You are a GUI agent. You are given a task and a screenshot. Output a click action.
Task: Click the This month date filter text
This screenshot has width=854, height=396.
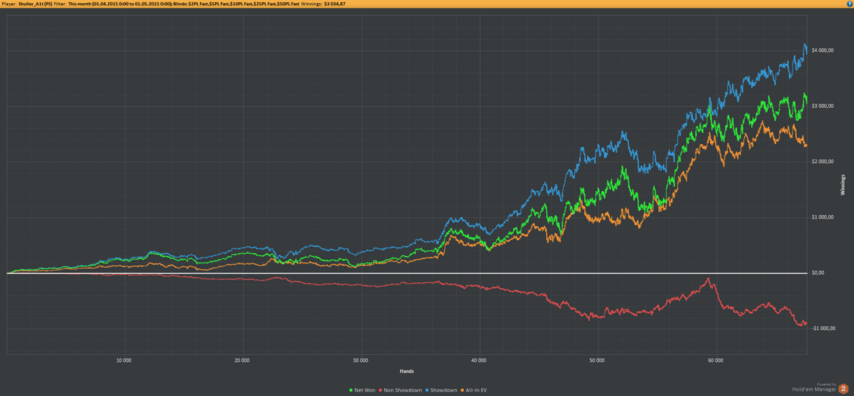[x=119, y=4]
